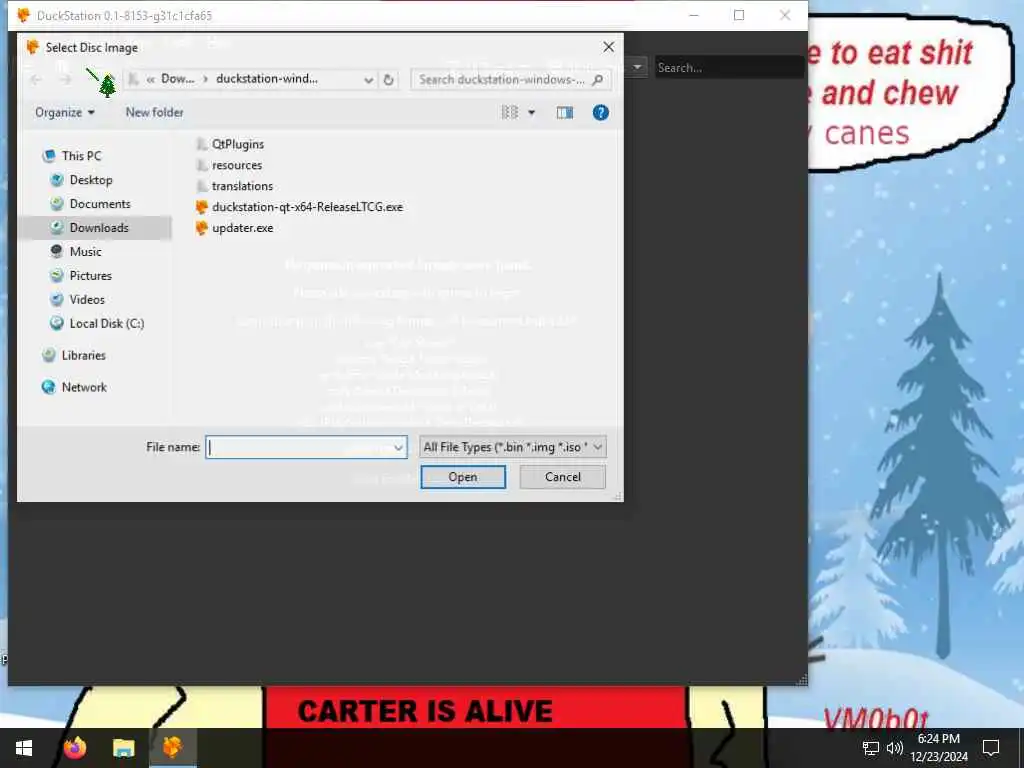Open File Explorer from the taskbar
This screenshot has width=1024, height=768.
123,748
